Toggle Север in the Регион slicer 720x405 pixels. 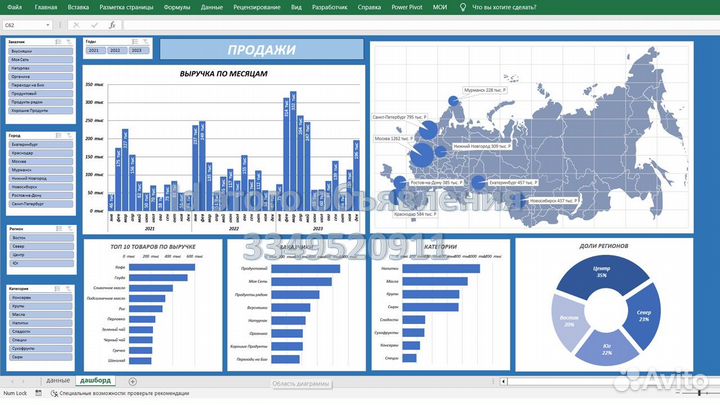(x=41, y=246)
